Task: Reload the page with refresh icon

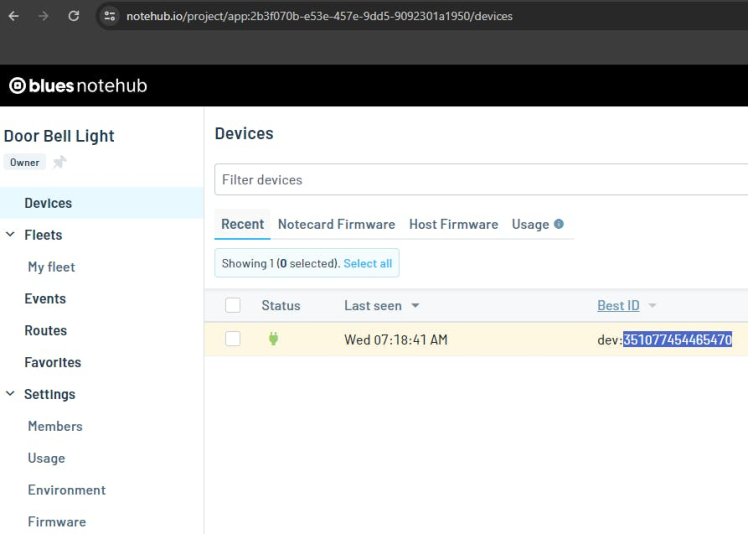Action: coord(73,16)
